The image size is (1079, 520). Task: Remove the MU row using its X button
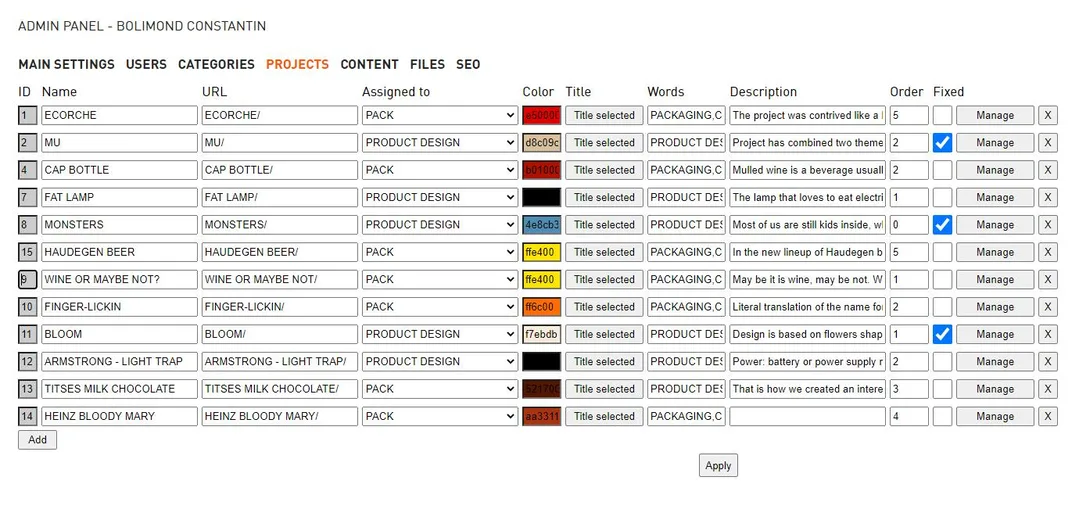1047,142
